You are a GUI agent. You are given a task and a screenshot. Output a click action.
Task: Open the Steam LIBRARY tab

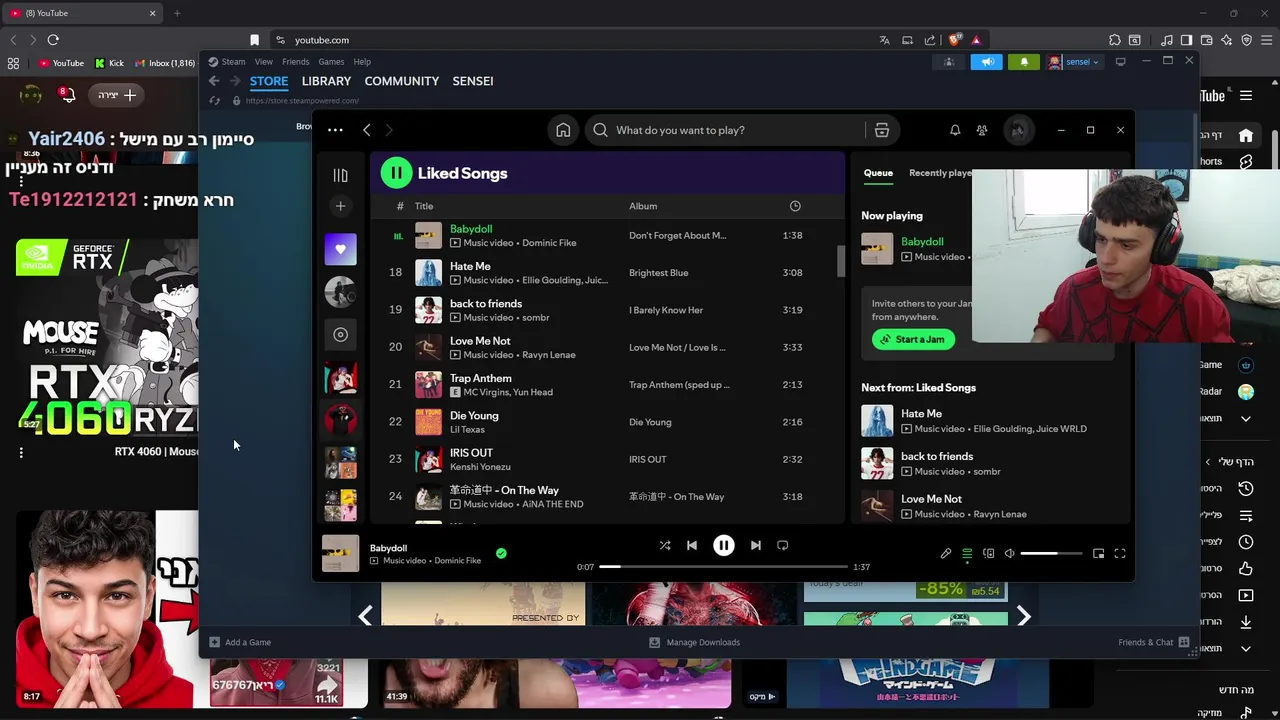pyautogui.click(x=326, y=81)
